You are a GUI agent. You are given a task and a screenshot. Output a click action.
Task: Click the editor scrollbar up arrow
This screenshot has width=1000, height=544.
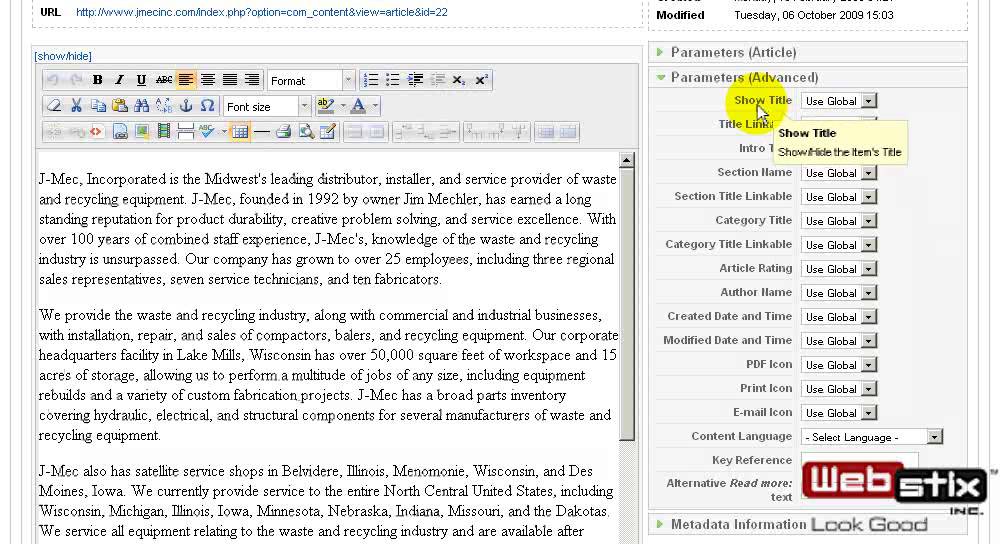[x=627, y=160]
